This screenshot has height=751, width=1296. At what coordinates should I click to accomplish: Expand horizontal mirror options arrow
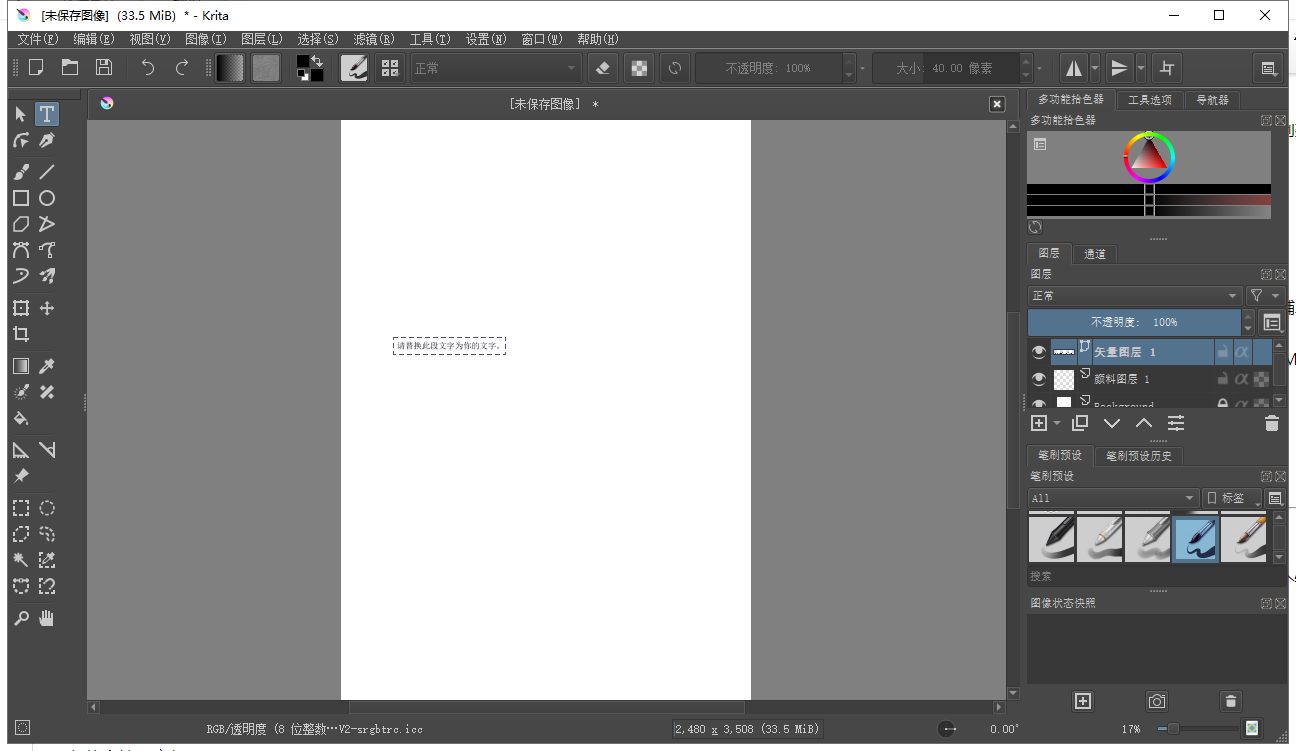(x=1095, y=68)
